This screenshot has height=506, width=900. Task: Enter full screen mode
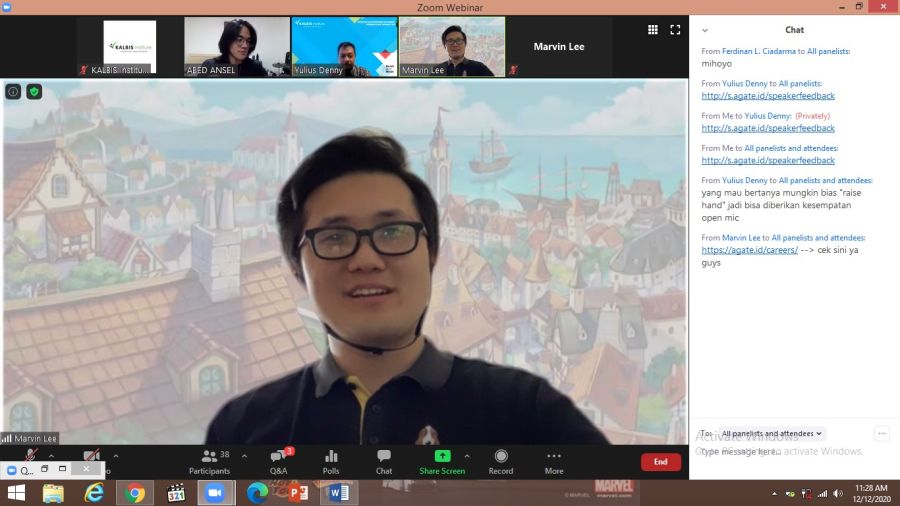click(x=675, y=30)
